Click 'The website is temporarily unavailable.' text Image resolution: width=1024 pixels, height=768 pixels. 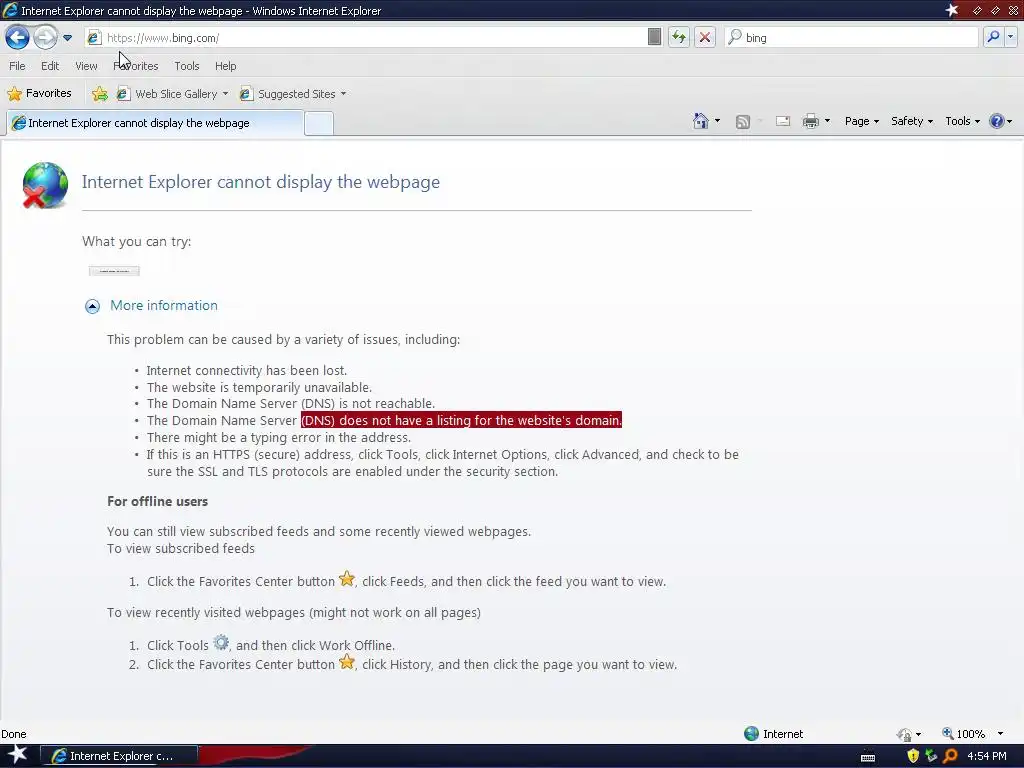coord(259,387)
